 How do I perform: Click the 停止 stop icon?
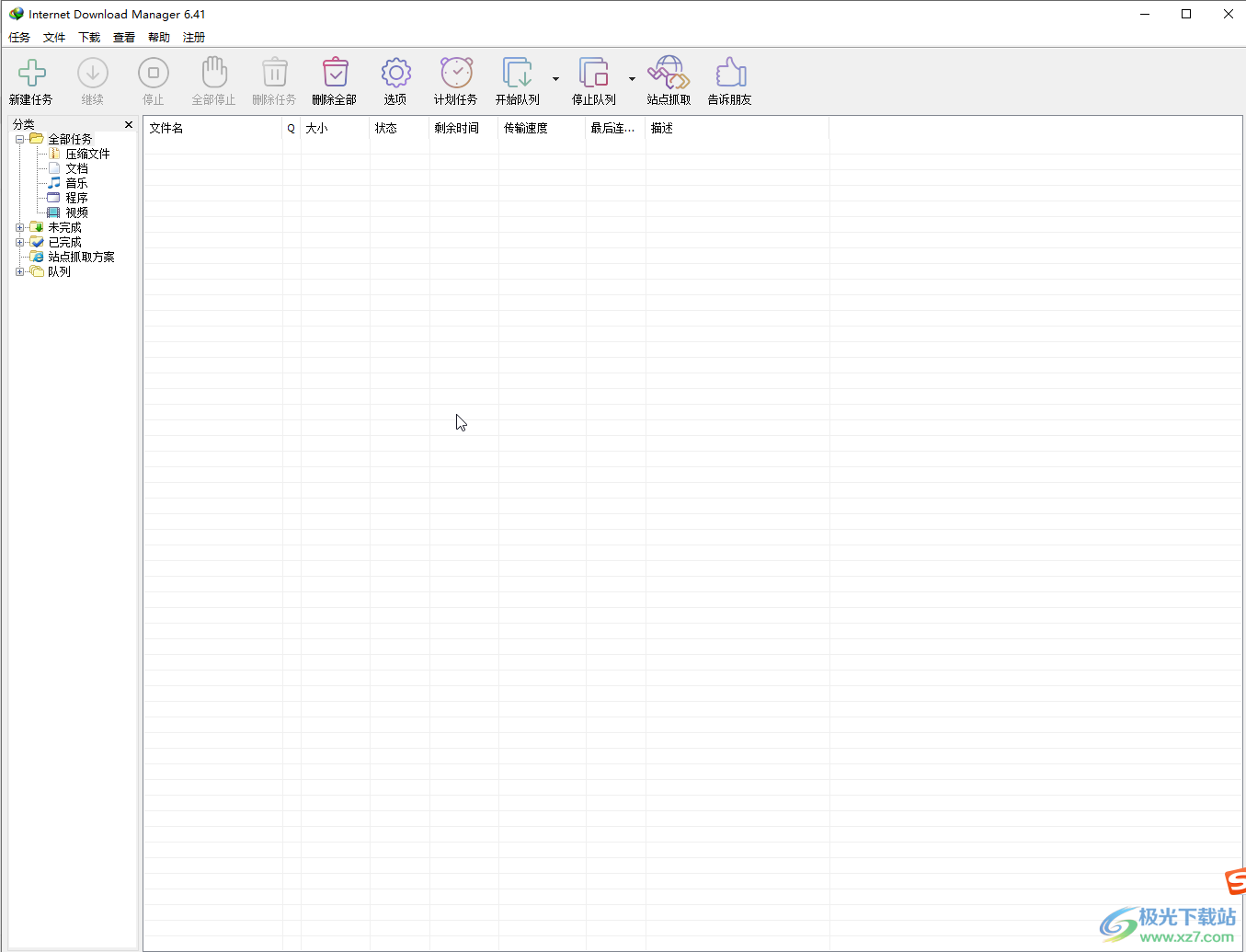pyautogui.click(x=154, y=73)
